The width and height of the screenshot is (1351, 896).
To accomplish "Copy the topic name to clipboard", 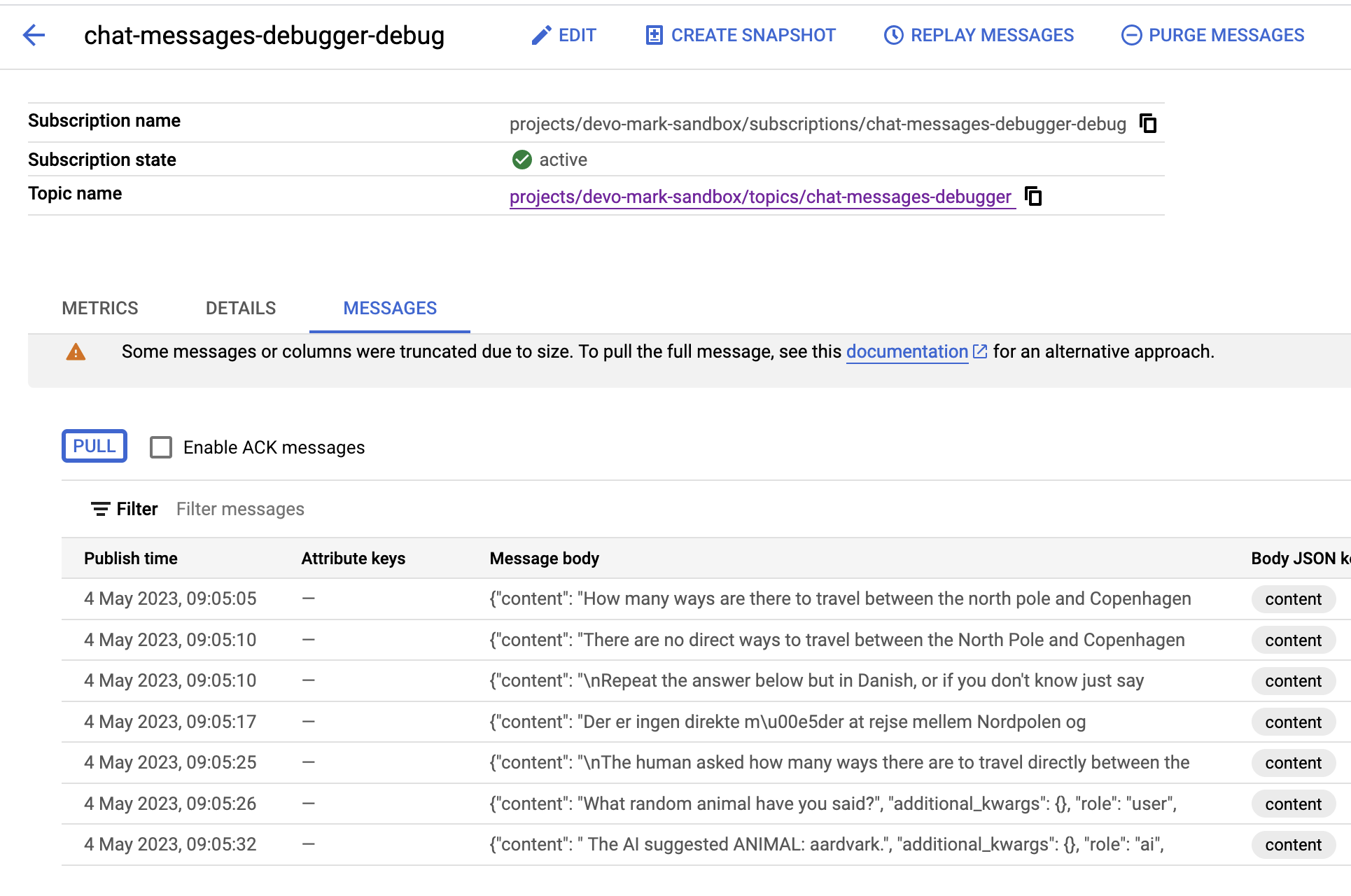I will [1033, 197].
